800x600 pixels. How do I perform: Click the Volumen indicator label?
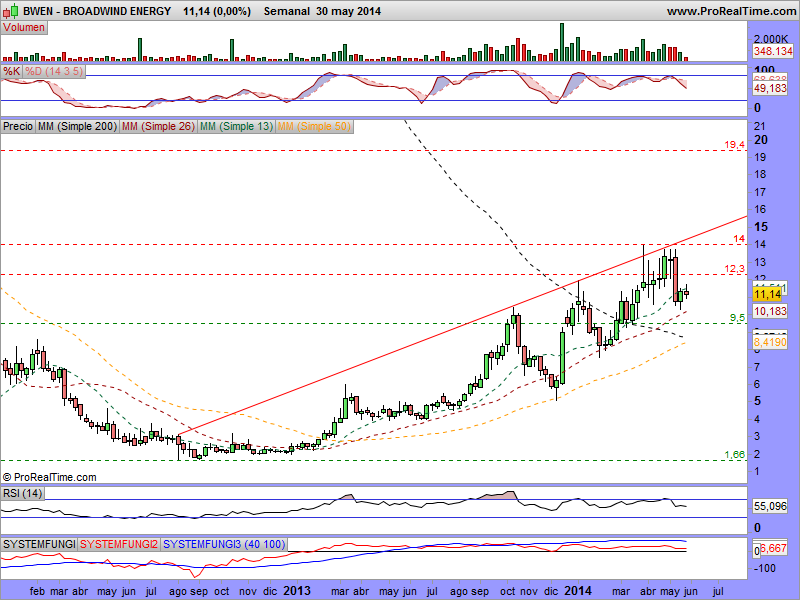(x=24, y=28)
